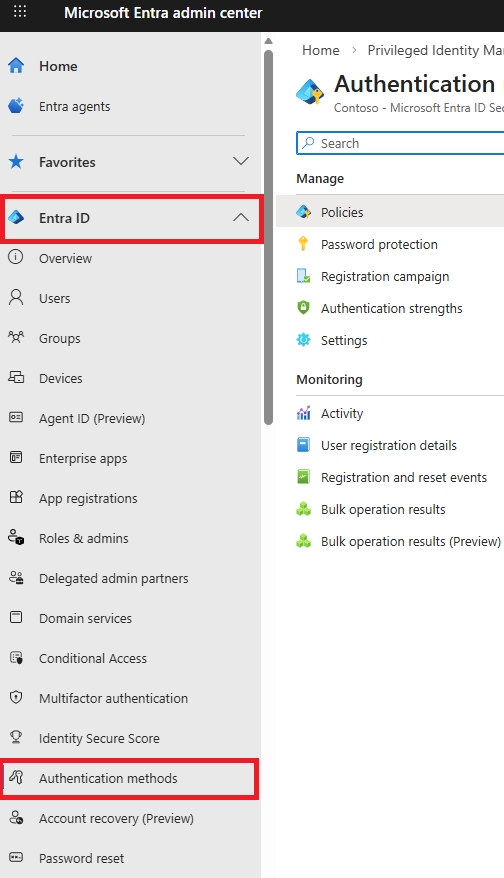Click the Registration and reset events icon
504x878 pixels.
tap(303, 477)
